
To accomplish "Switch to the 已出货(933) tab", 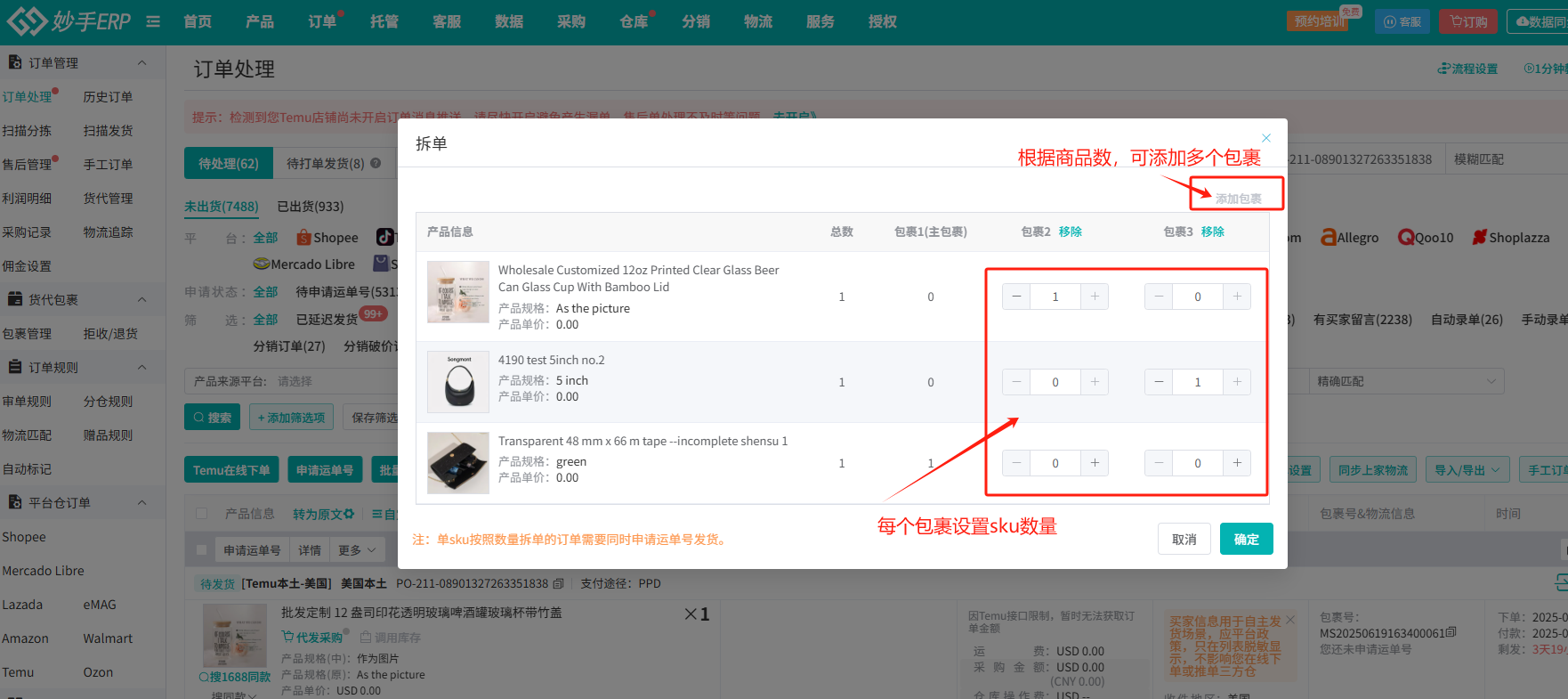I will [x=311, y=207].
